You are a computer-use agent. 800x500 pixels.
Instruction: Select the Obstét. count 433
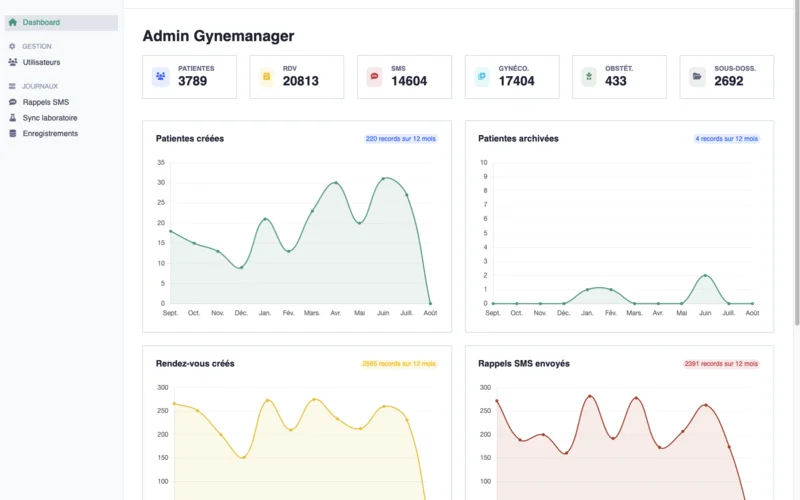pos(615,81)
